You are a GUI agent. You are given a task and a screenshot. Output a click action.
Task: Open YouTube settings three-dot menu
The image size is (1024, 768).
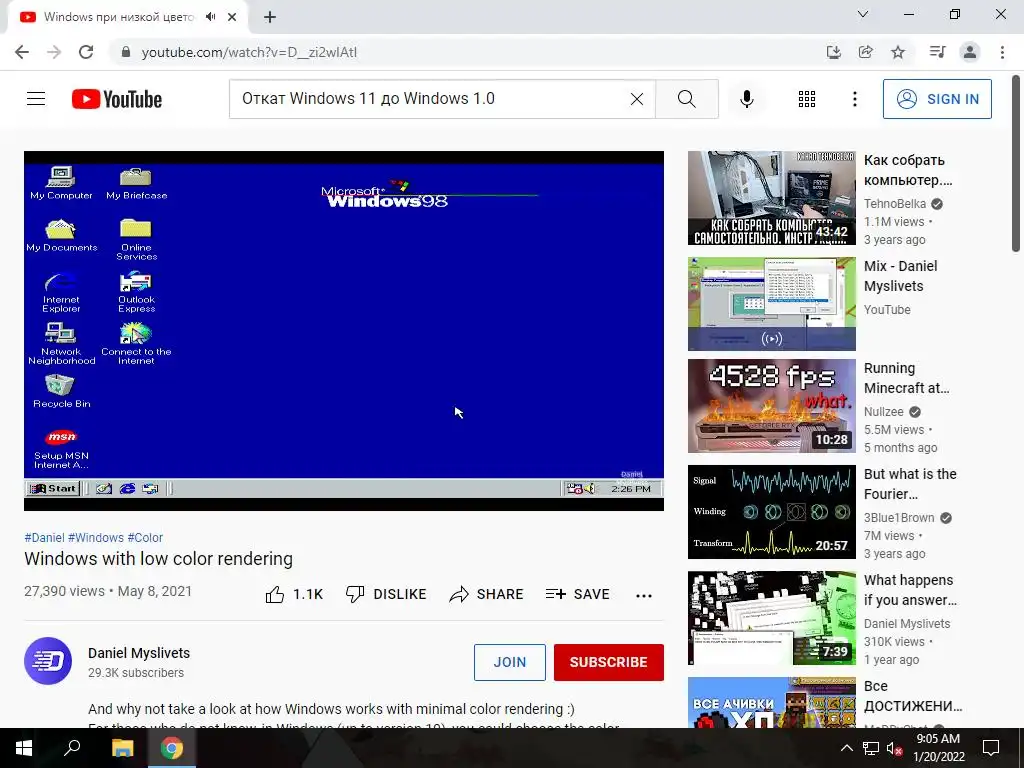[x=854, y=99]
